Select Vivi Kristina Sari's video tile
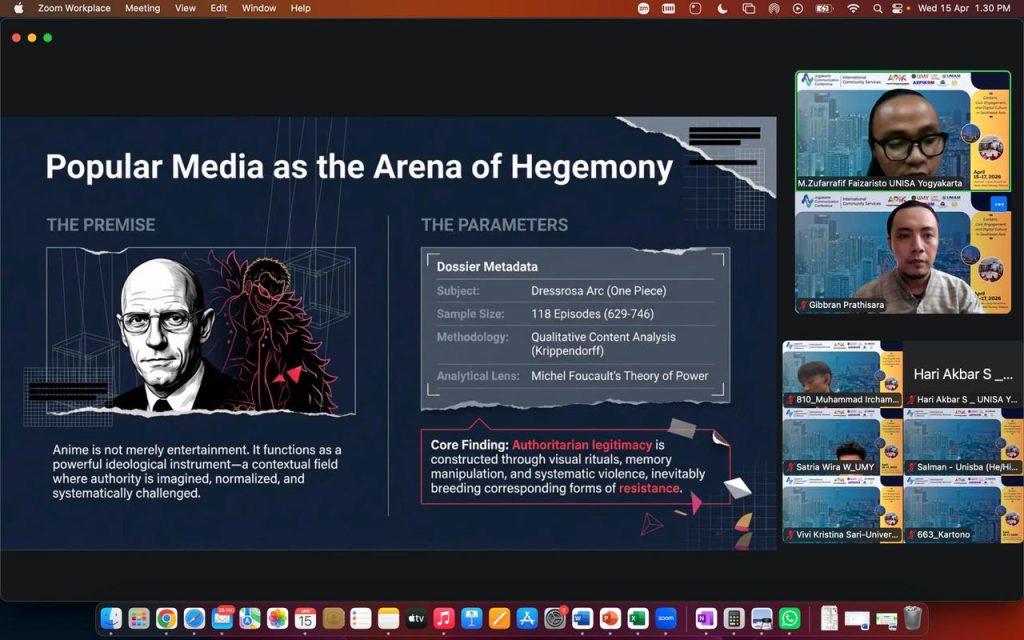Screen dimensions: 1024x640 [x=842, y=509]
